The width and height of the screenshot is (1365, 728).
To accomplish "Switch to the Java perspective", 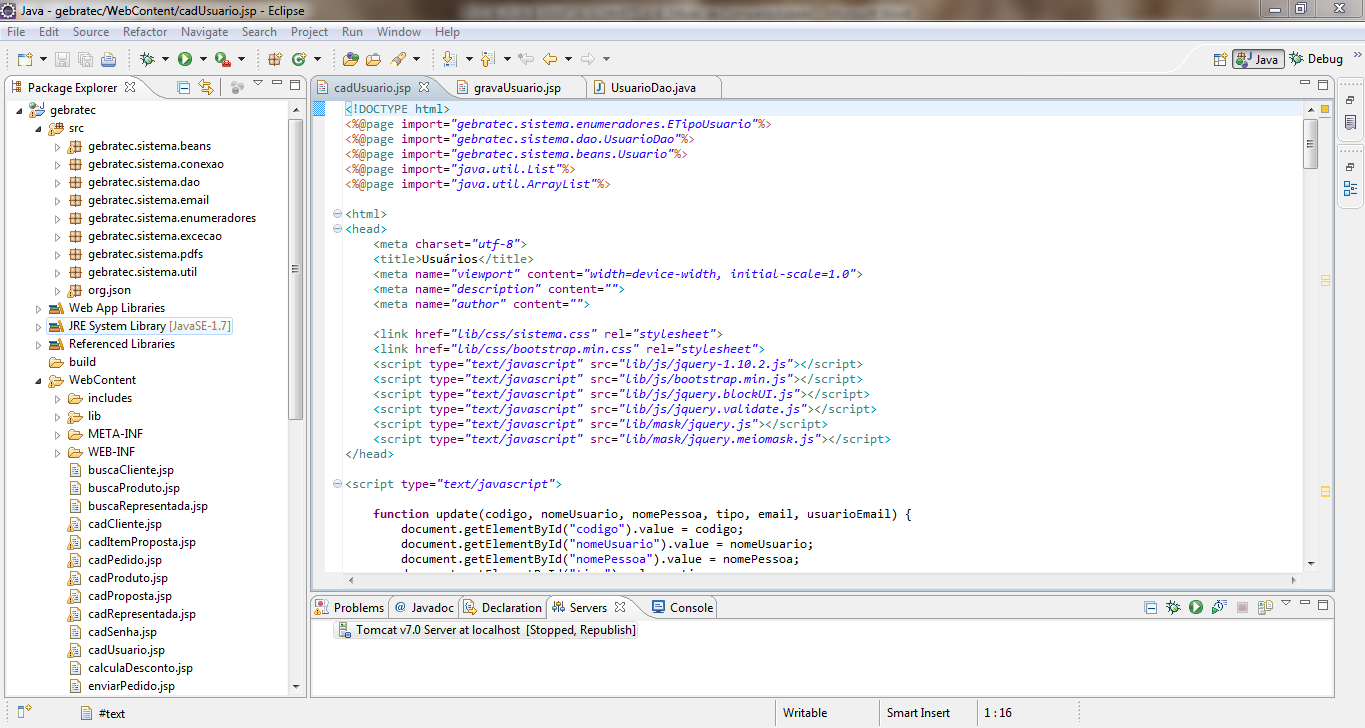I will [x=1258, y=59].
